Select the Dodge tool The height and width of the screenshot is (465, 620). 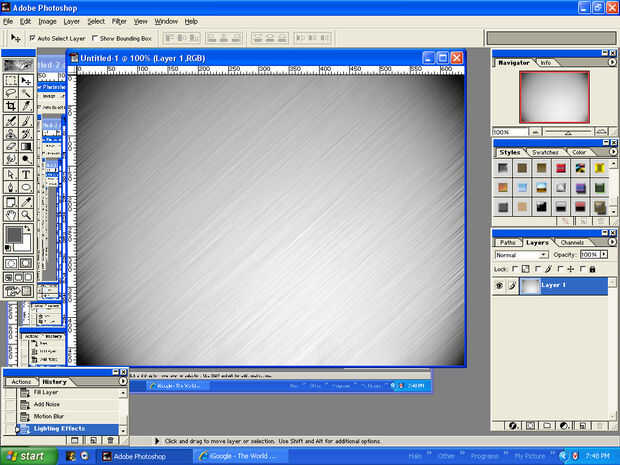pos(26,159)
